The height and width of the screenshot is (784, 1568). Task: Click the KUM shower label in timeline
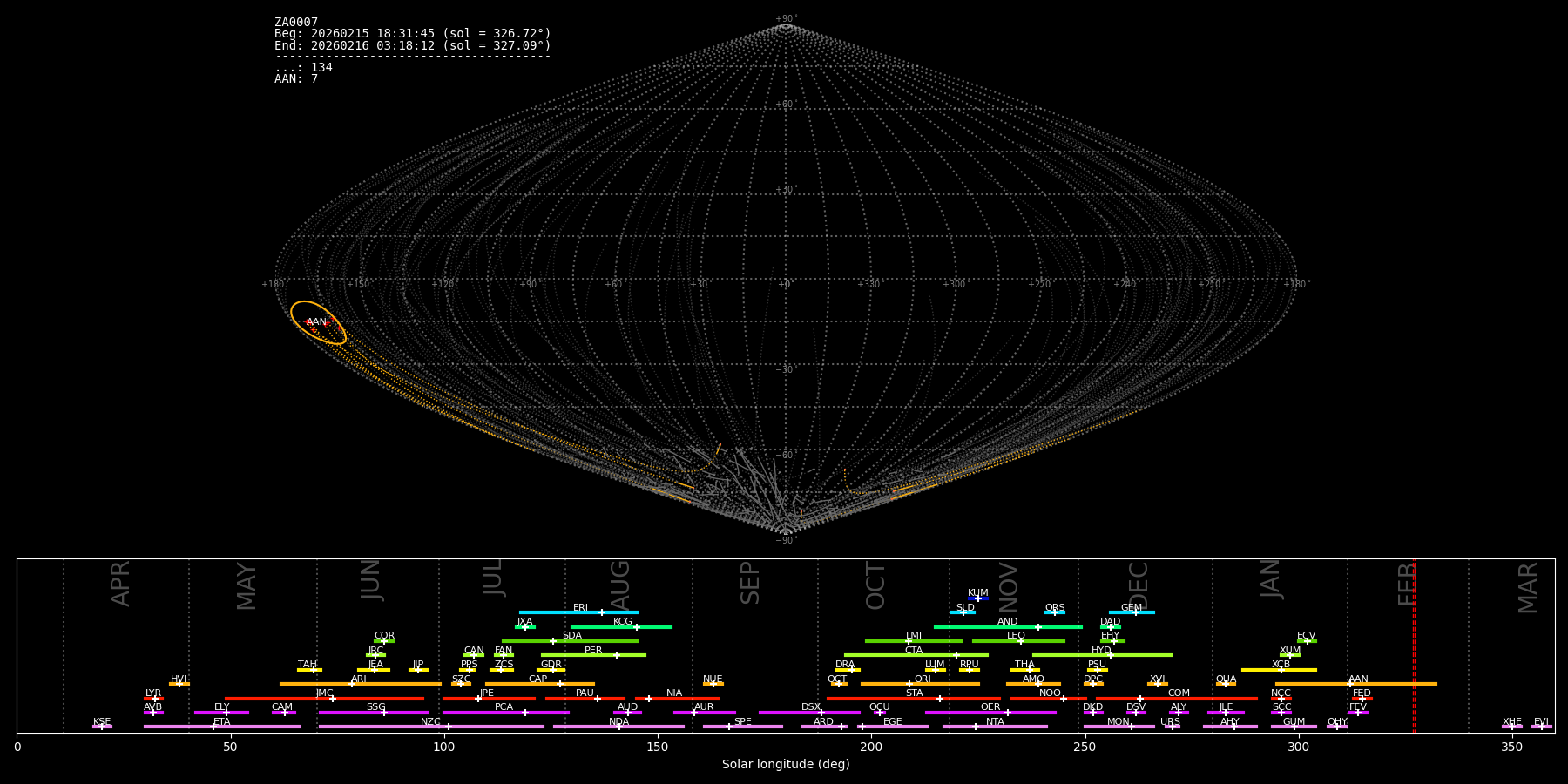click(978, 593)
